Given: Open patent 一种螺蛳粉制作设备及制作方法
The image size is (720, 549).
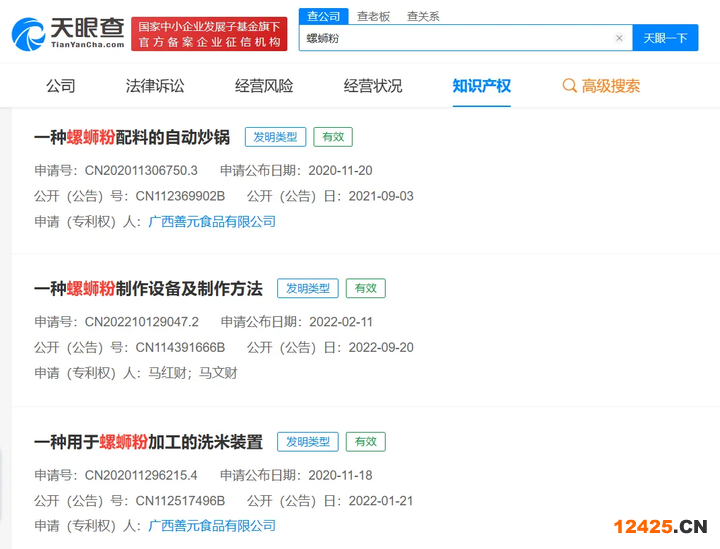Looking at the screenshot, I should coord(148,289).
